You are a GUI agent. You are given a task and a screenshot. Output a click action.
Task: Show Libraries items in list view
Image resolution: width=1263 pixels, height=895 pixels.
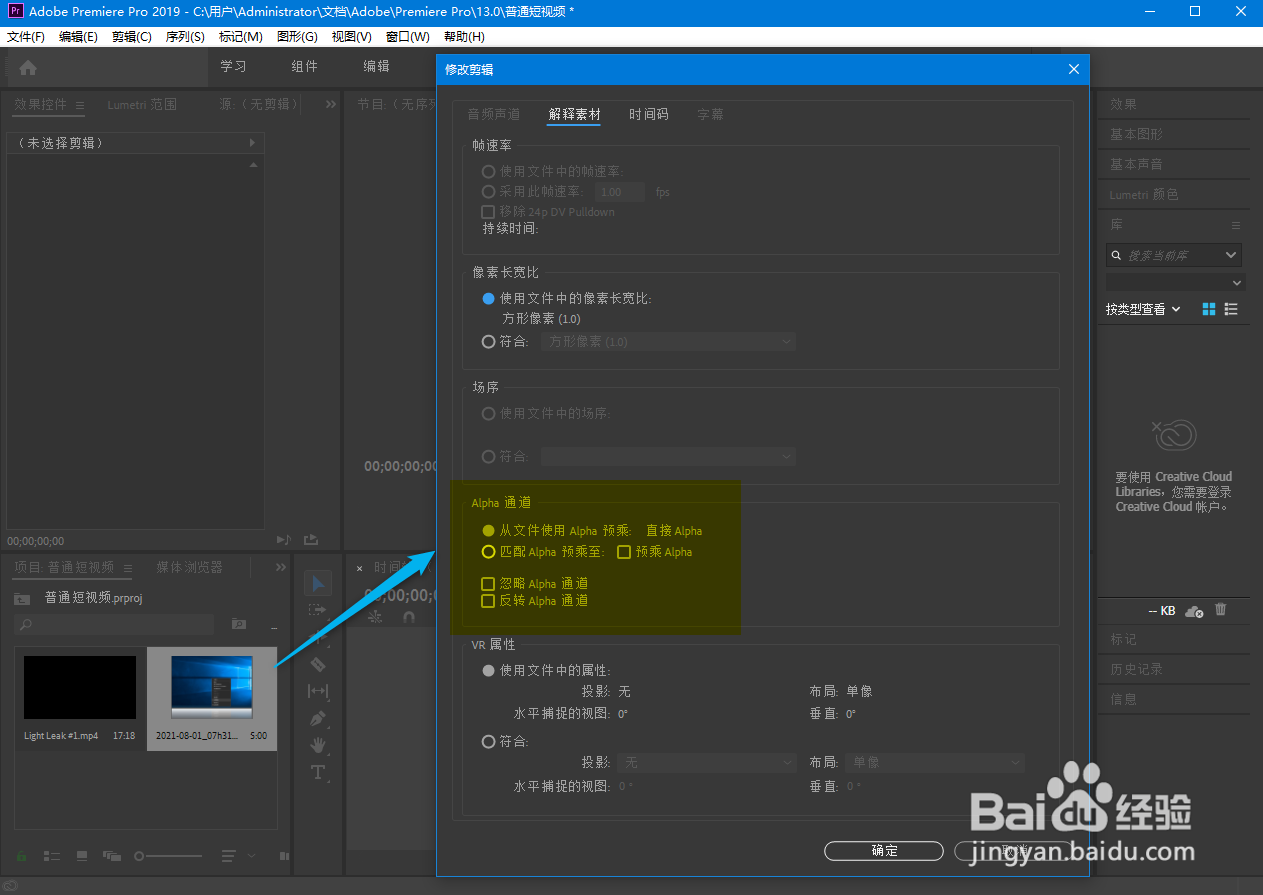(1231, 309)
